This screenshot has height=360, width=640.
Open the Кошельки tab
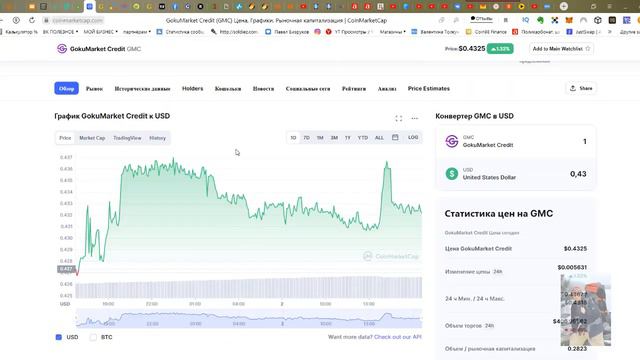click(x=228, y=89)
